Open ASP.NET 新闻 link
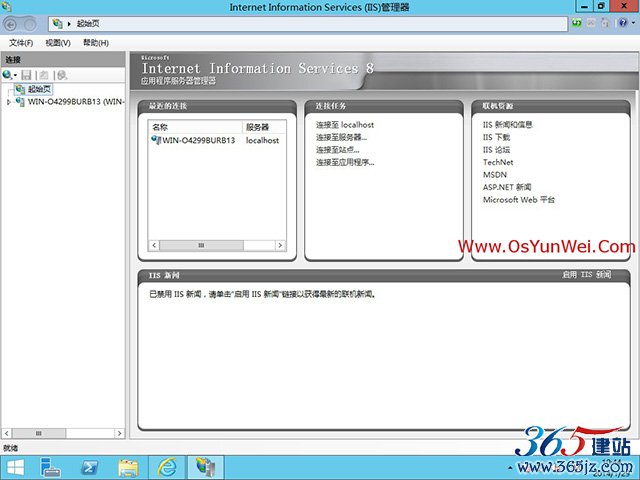The height and width of the screenshot is (480, 640). point(507,187)
